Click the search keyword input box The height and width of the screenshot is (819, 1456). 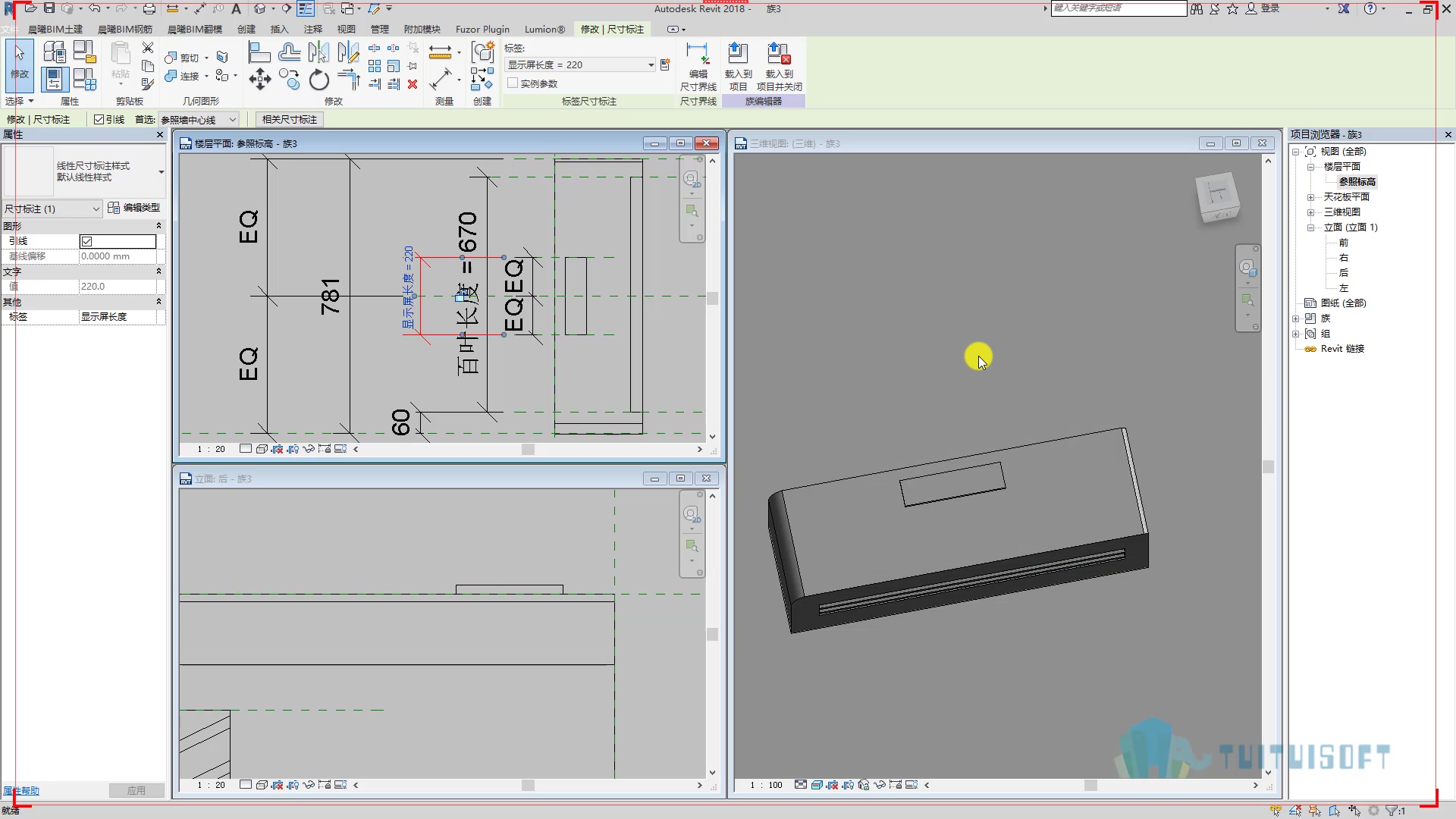coord(1119,8)
